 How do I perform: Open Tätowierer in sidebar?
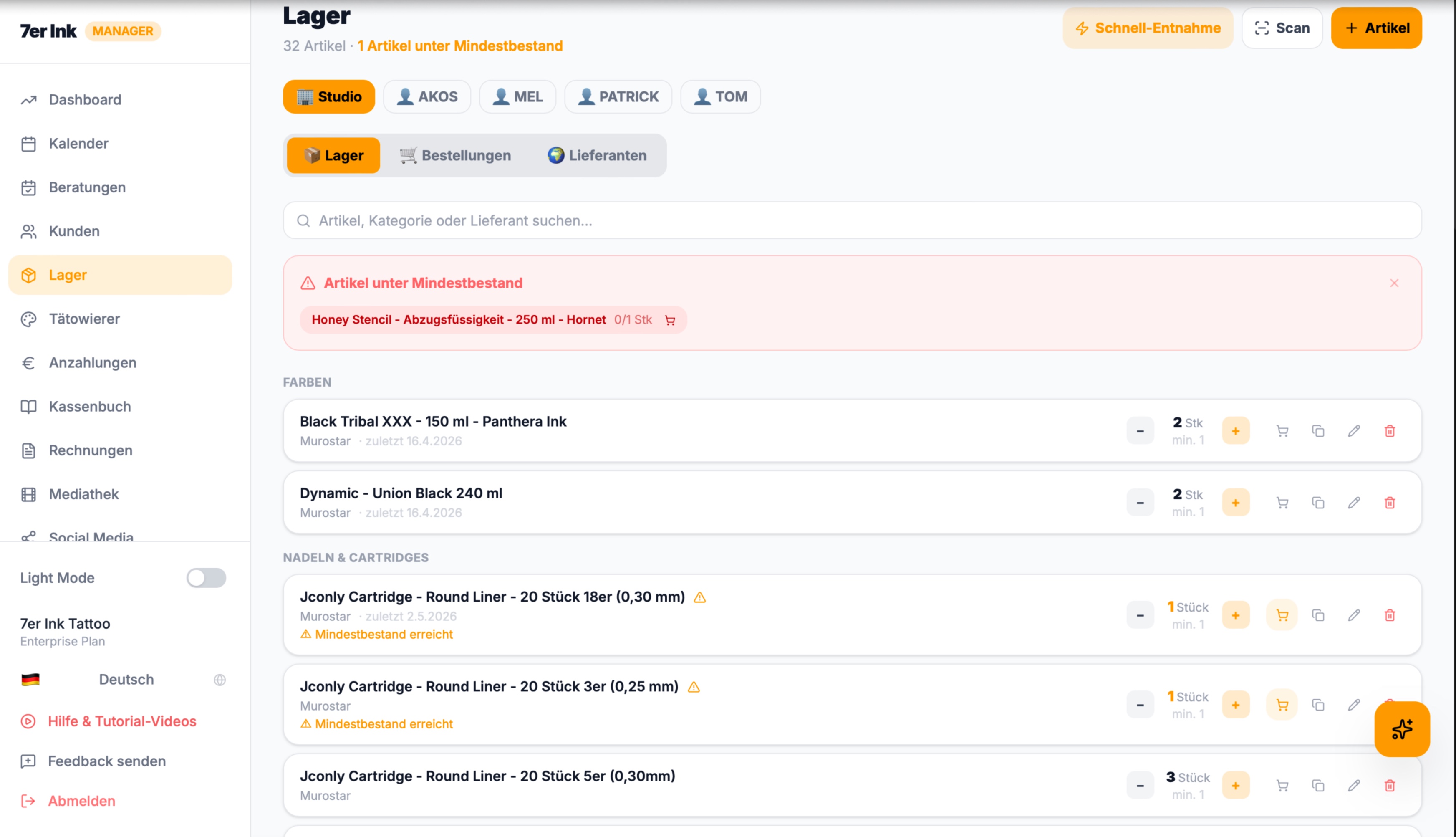120,319
